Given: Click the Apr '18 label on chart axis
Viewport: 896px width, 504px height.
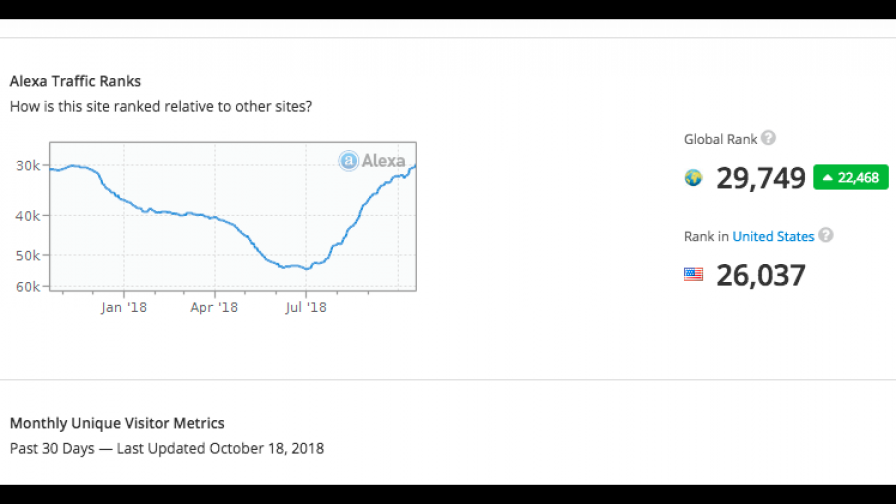Looking at the screenshot, I should tap(214, 308).
